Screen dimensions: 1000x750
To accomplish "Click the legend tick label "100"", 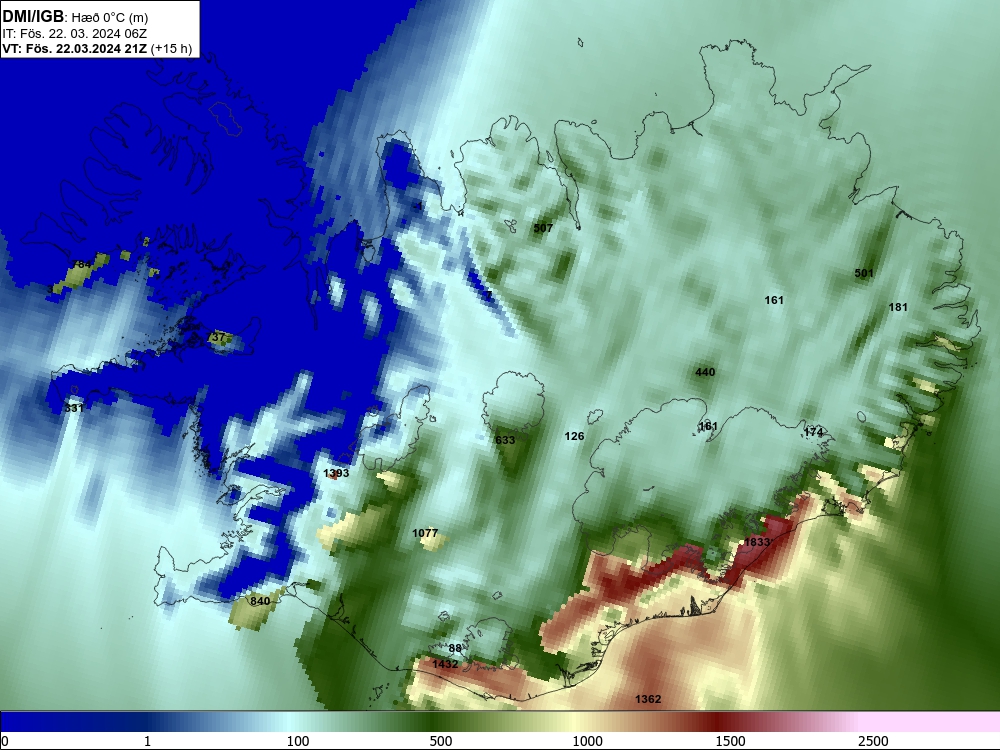I will point(298,741).
